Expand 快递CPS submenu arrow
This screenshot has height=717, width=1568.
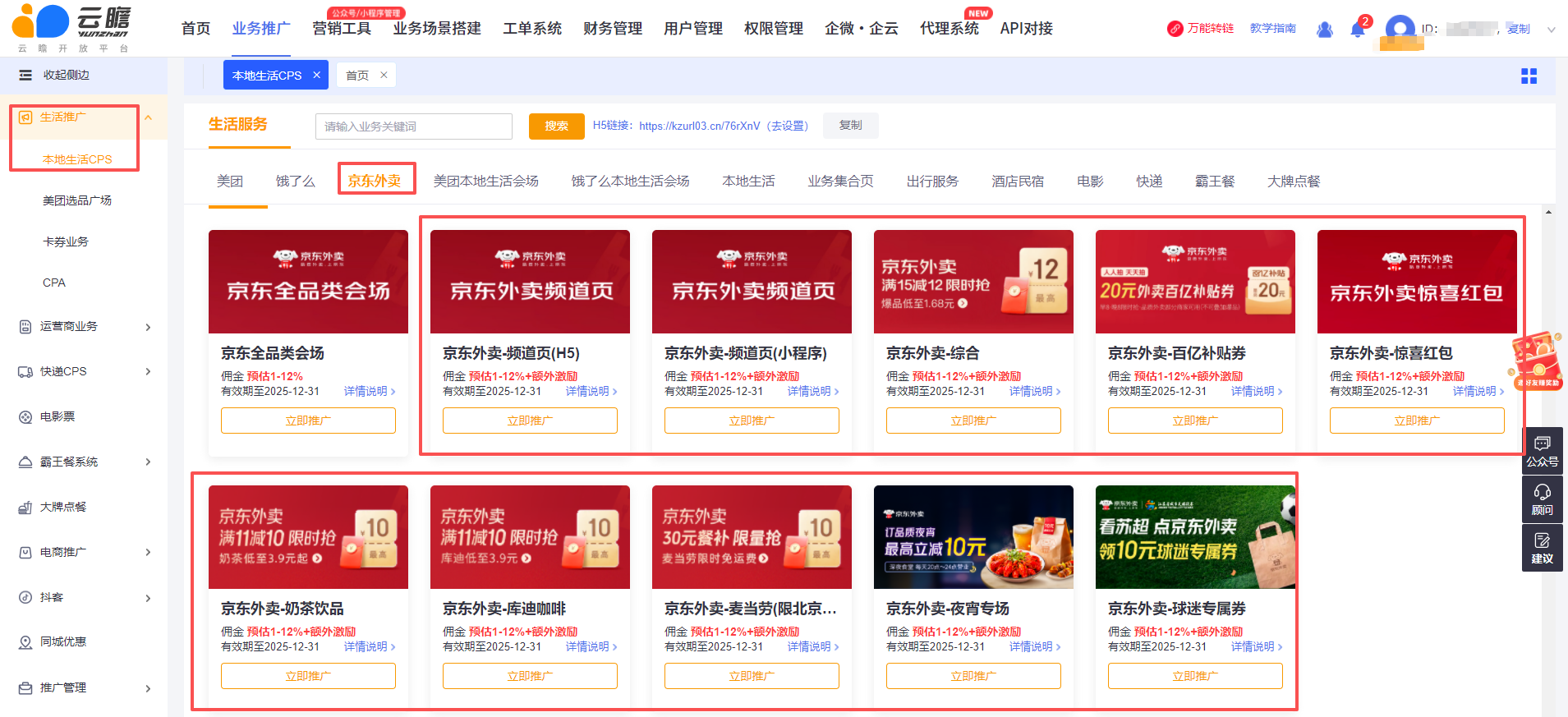pyautogui.click(x=148, y=372)
